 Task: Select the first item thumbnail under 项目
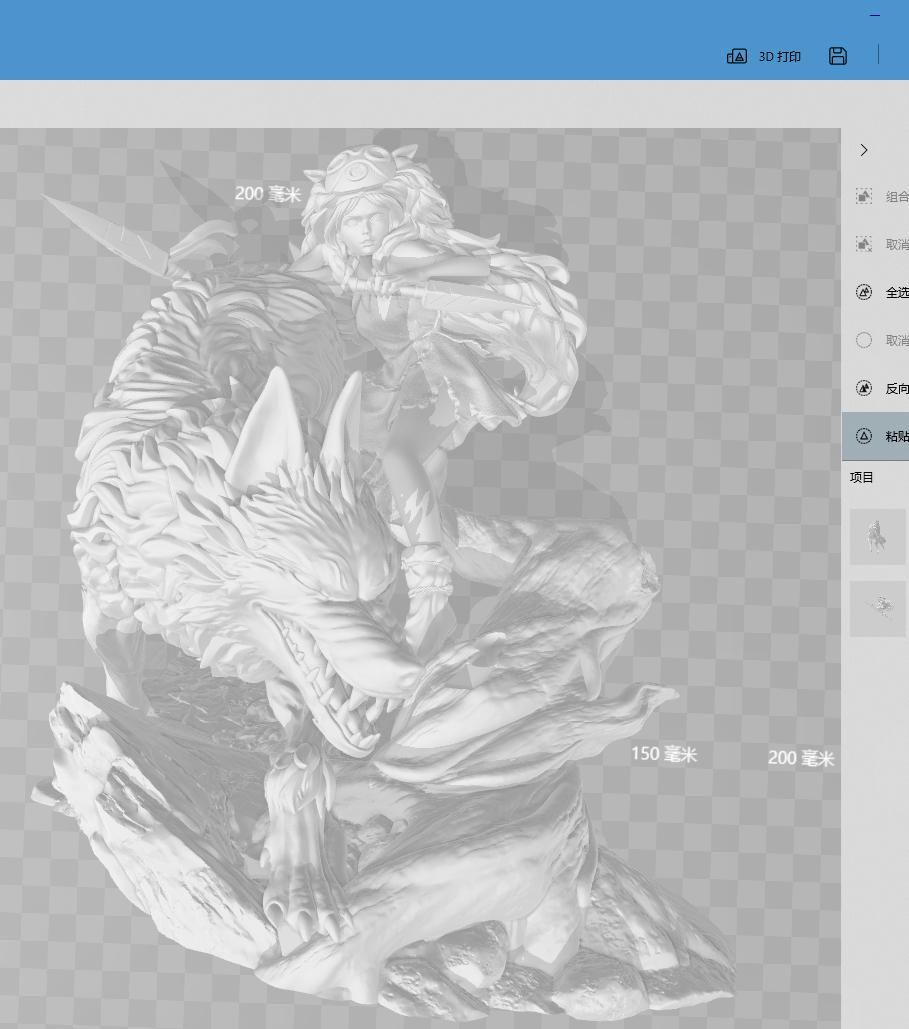coord(877,537)
